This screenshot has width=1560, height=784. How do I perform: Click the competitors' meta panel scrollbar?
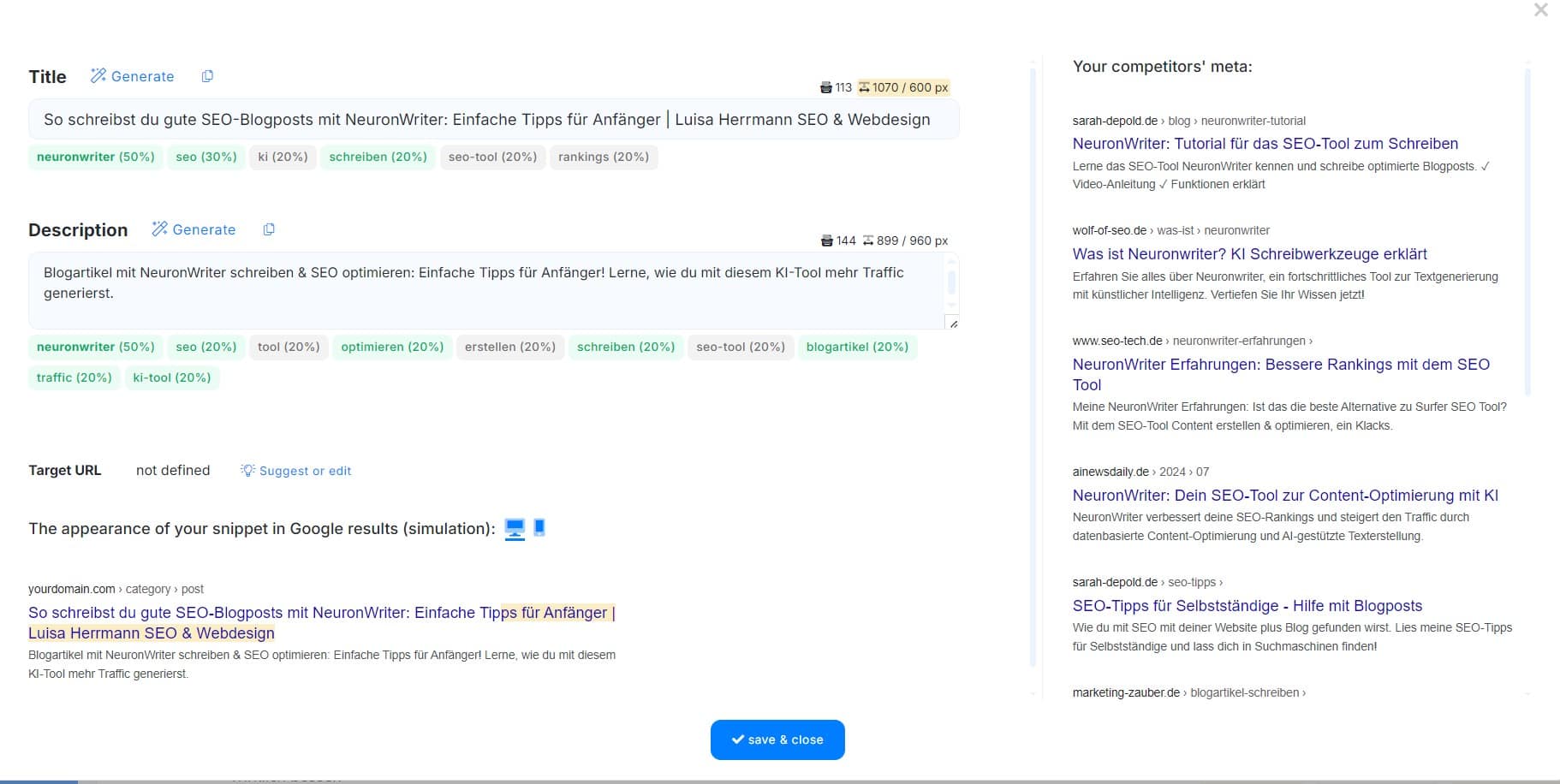coord(1527,231)
